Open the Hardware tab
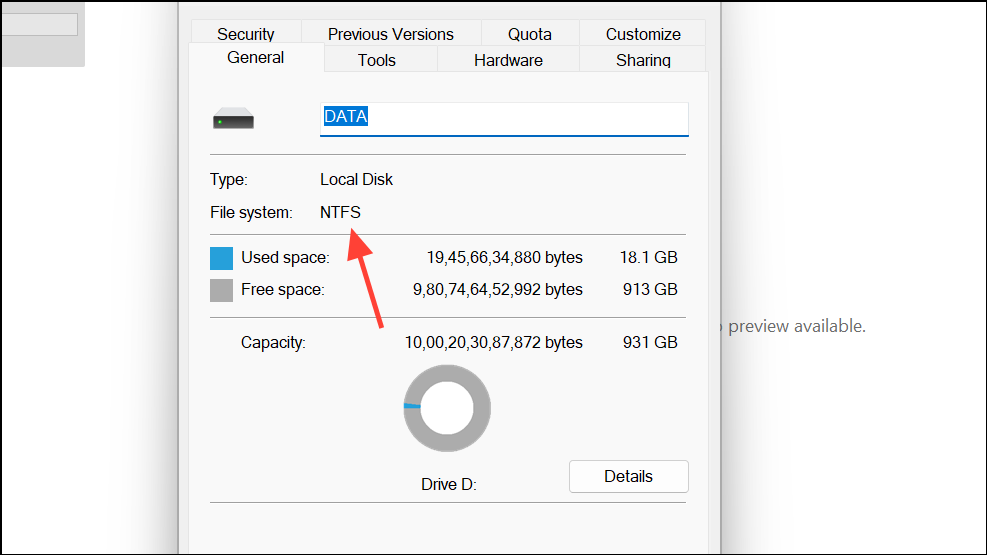Image resolution: width=987 pixels, height=555 pixels. click(508, 60)
